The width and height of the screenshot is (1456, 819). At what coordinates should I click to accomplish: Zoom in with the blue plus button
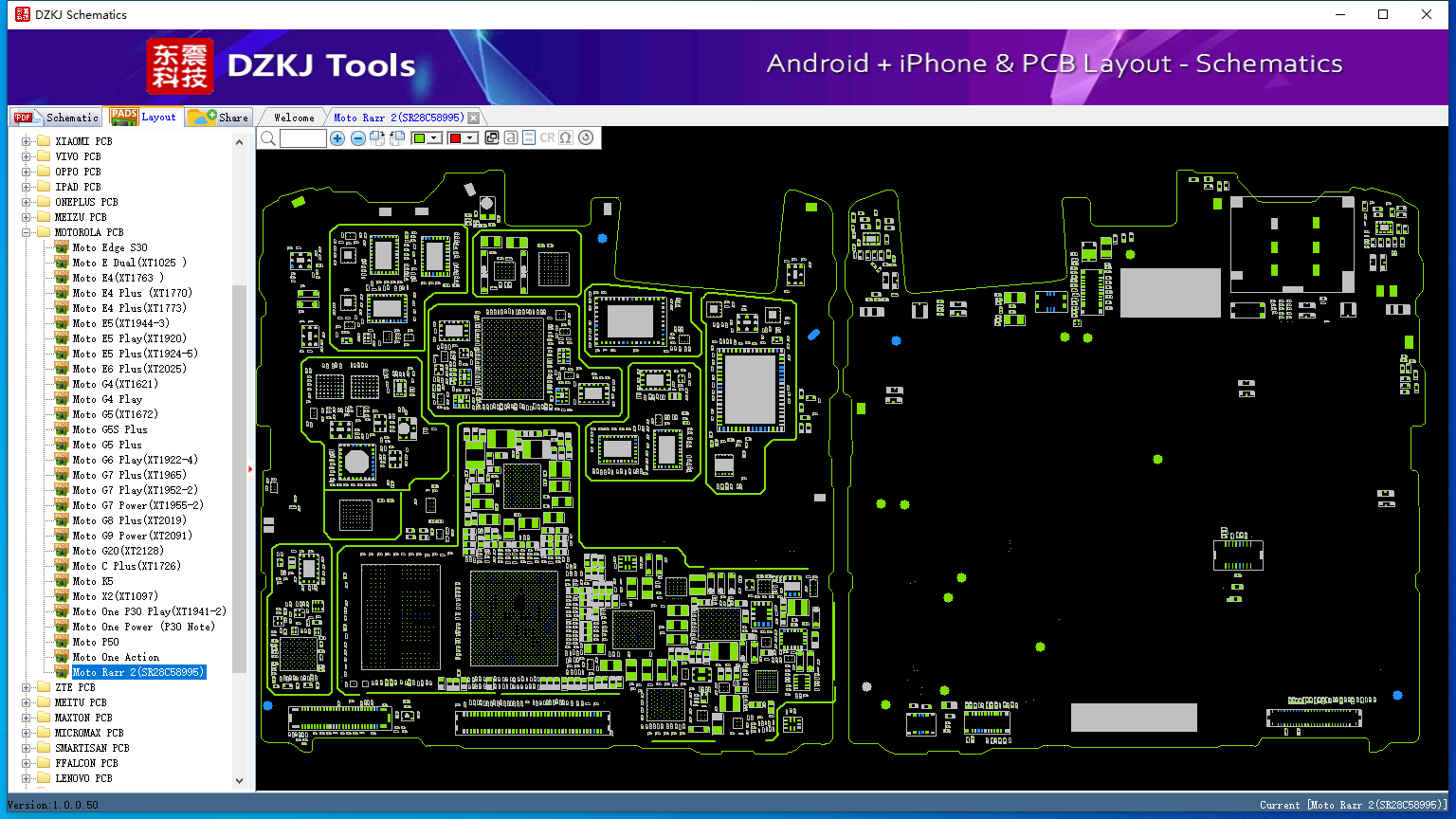pyautogui.click(x=337, y=138)
